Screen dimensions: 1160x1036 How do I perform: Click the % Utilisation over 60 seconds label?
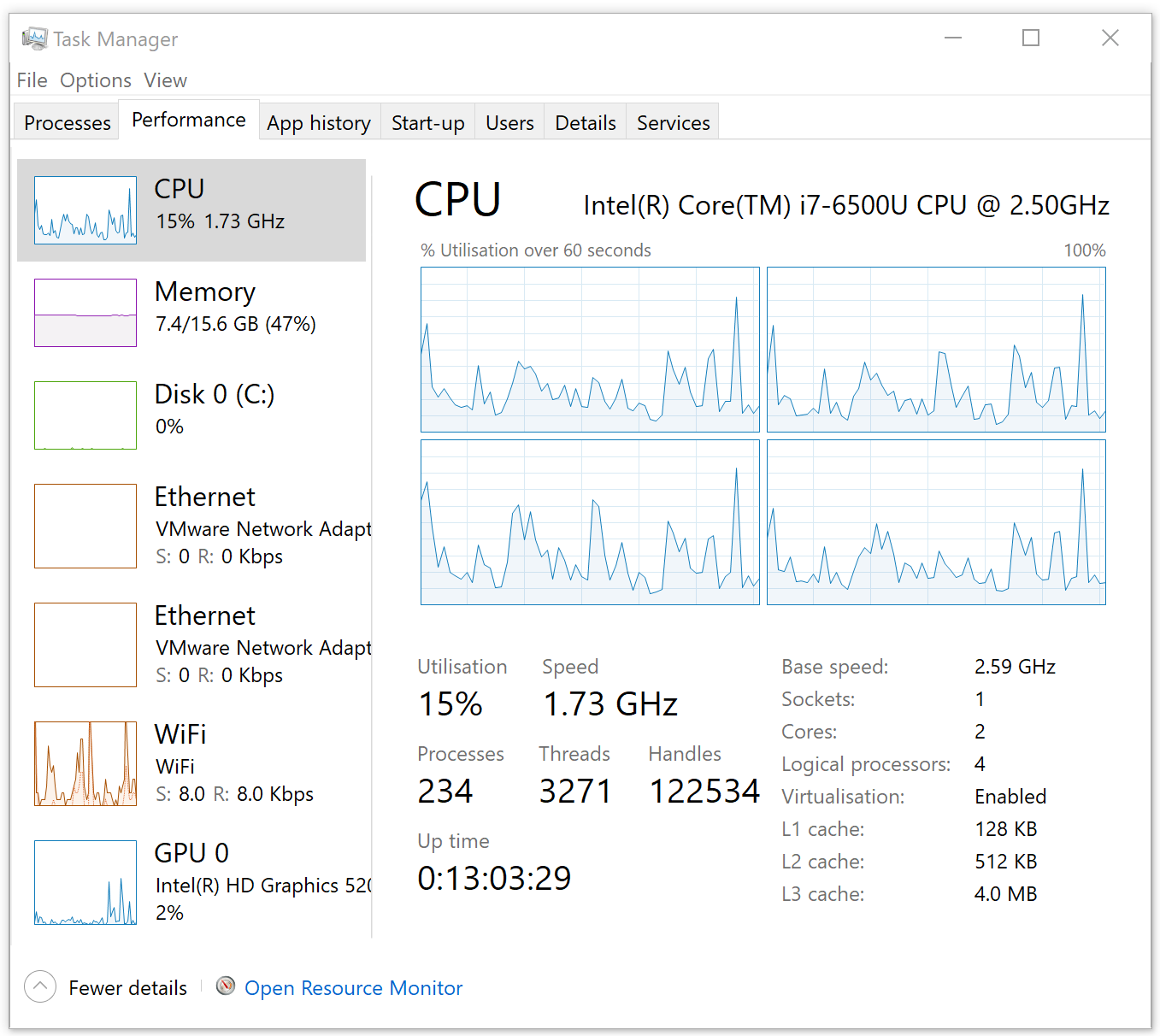(x=536, y=250)
